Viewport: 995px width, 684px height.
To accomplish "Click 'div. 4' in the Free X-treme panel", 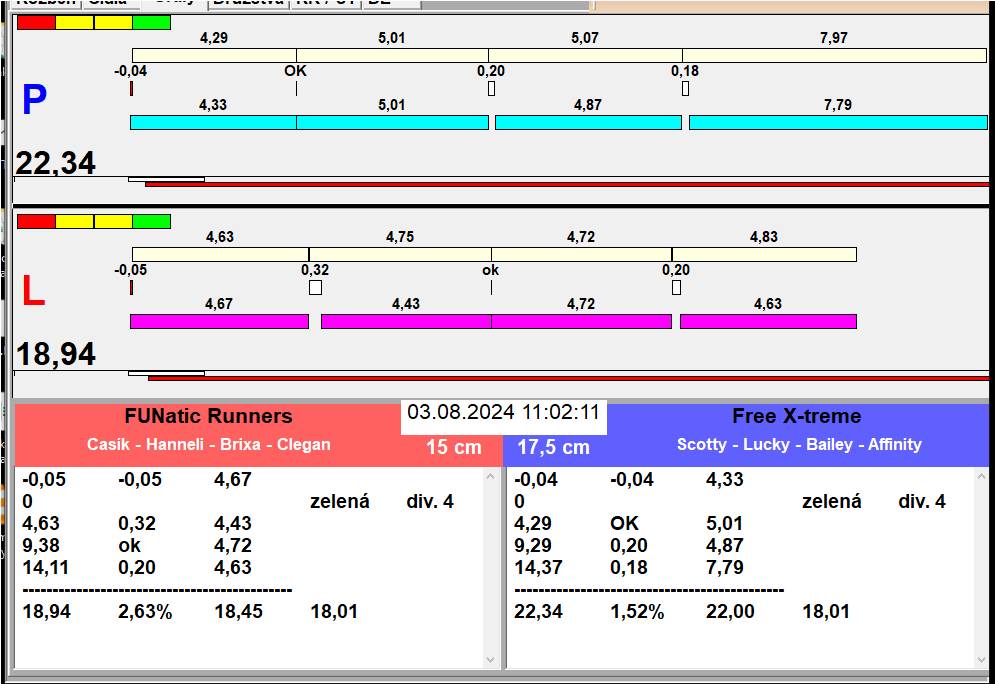I will (922, 501).
